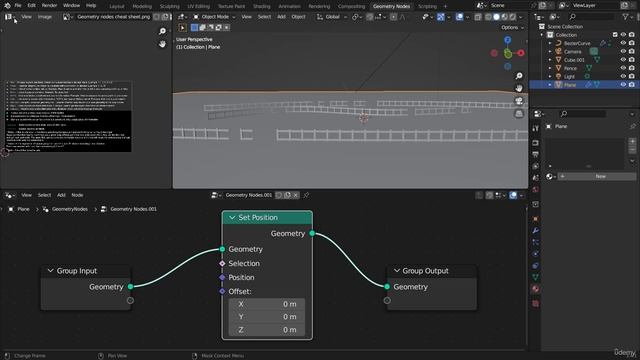Add a new workspace with plus tab

[445, 6]
